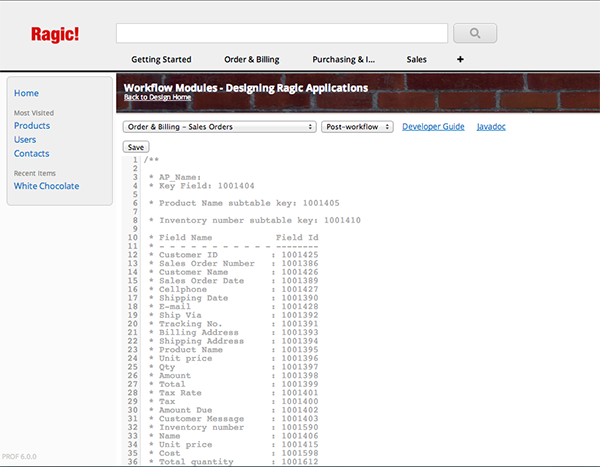Screen dimensions: 600x467
Task: Click the Ragic! logo
Action: 55,34
